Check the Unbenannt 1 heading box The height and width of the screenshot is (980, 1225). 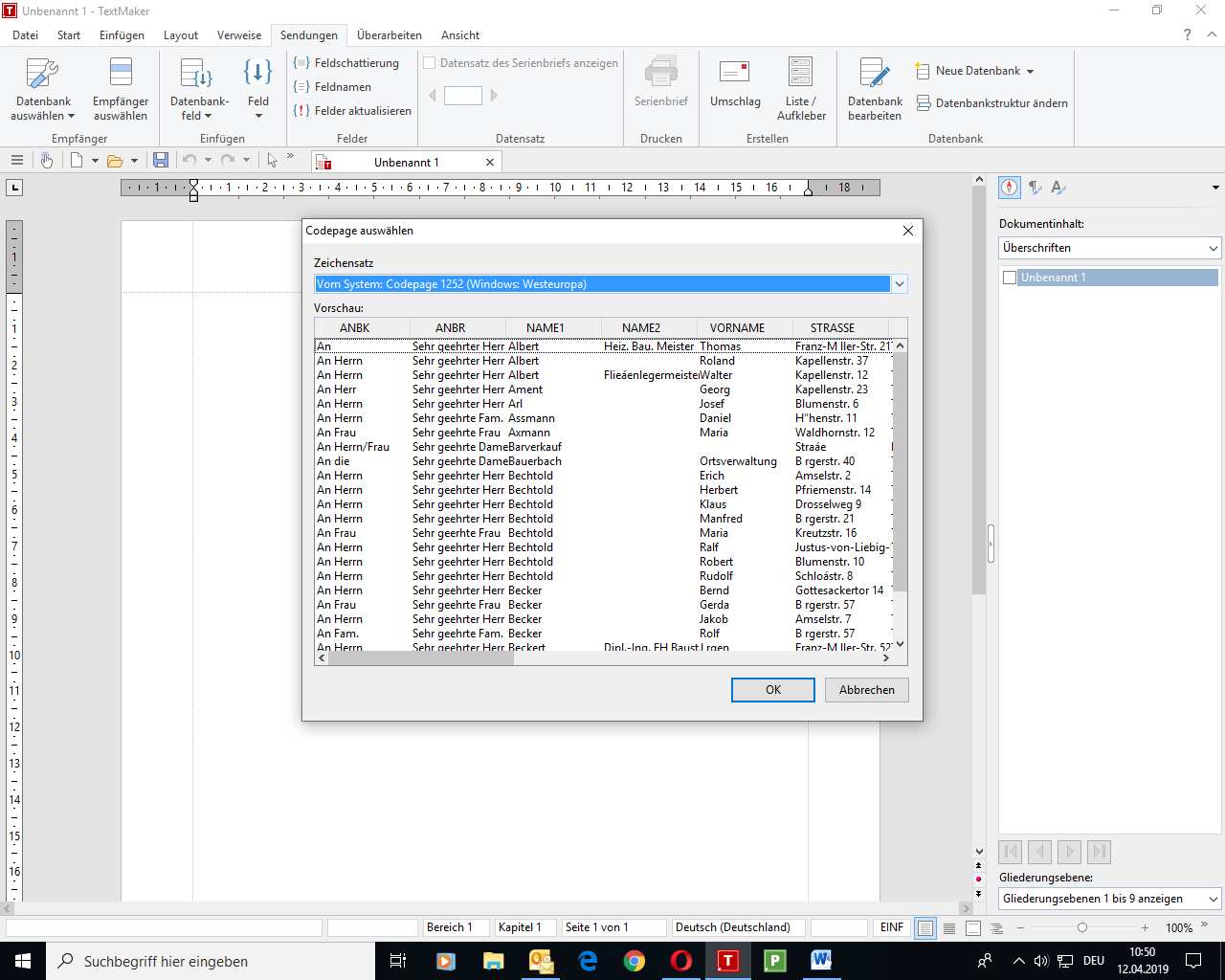[1010, 278]
